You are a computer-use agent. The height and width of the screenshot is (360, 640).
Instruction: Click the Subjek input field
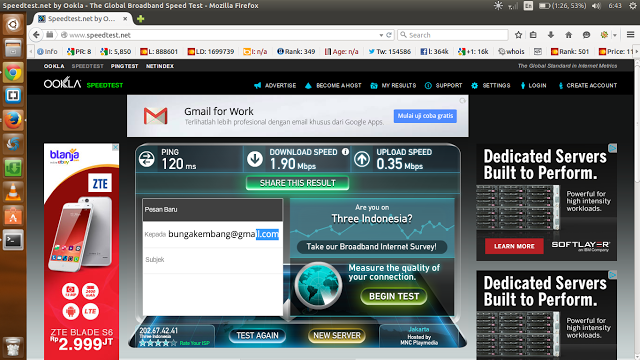[212, 260]
